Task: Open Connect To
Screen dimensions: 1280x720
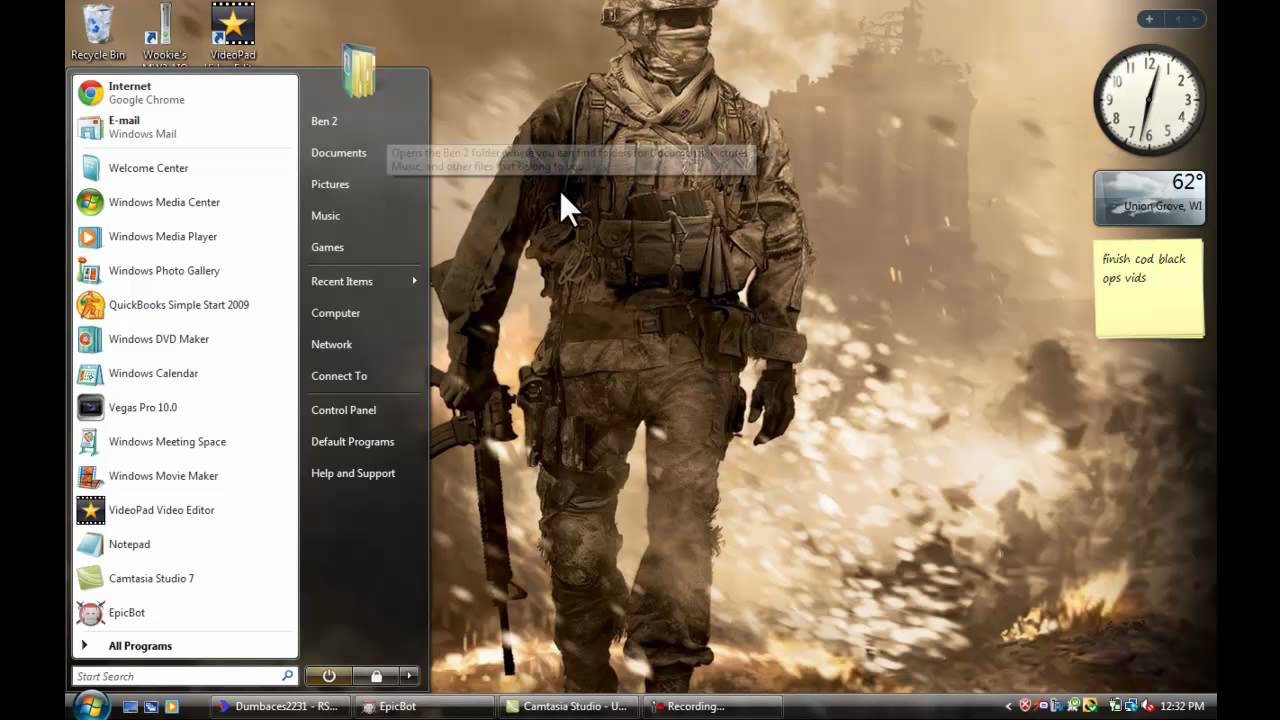Action: point(364,376)
